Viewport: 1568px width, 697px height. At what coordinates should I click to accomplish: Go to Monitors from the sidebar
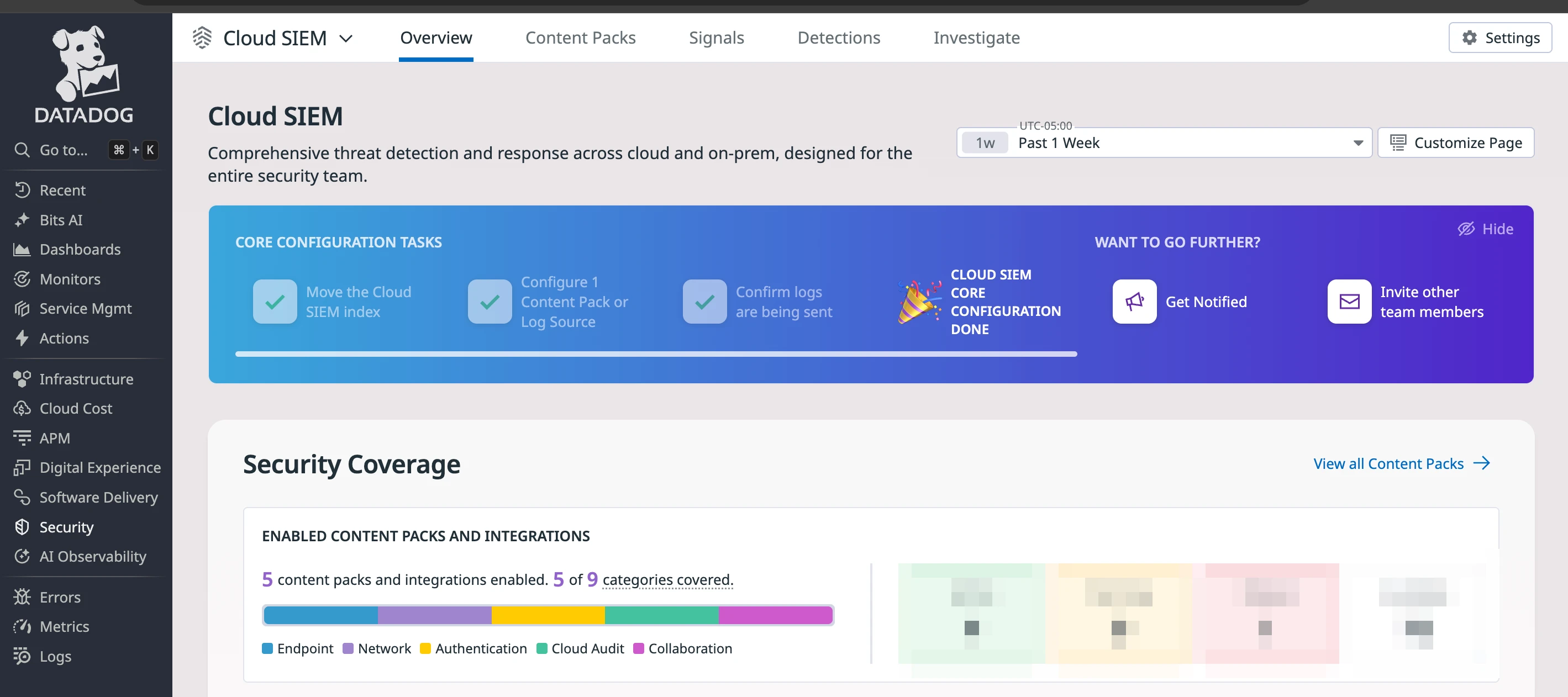tap(69, 279)
